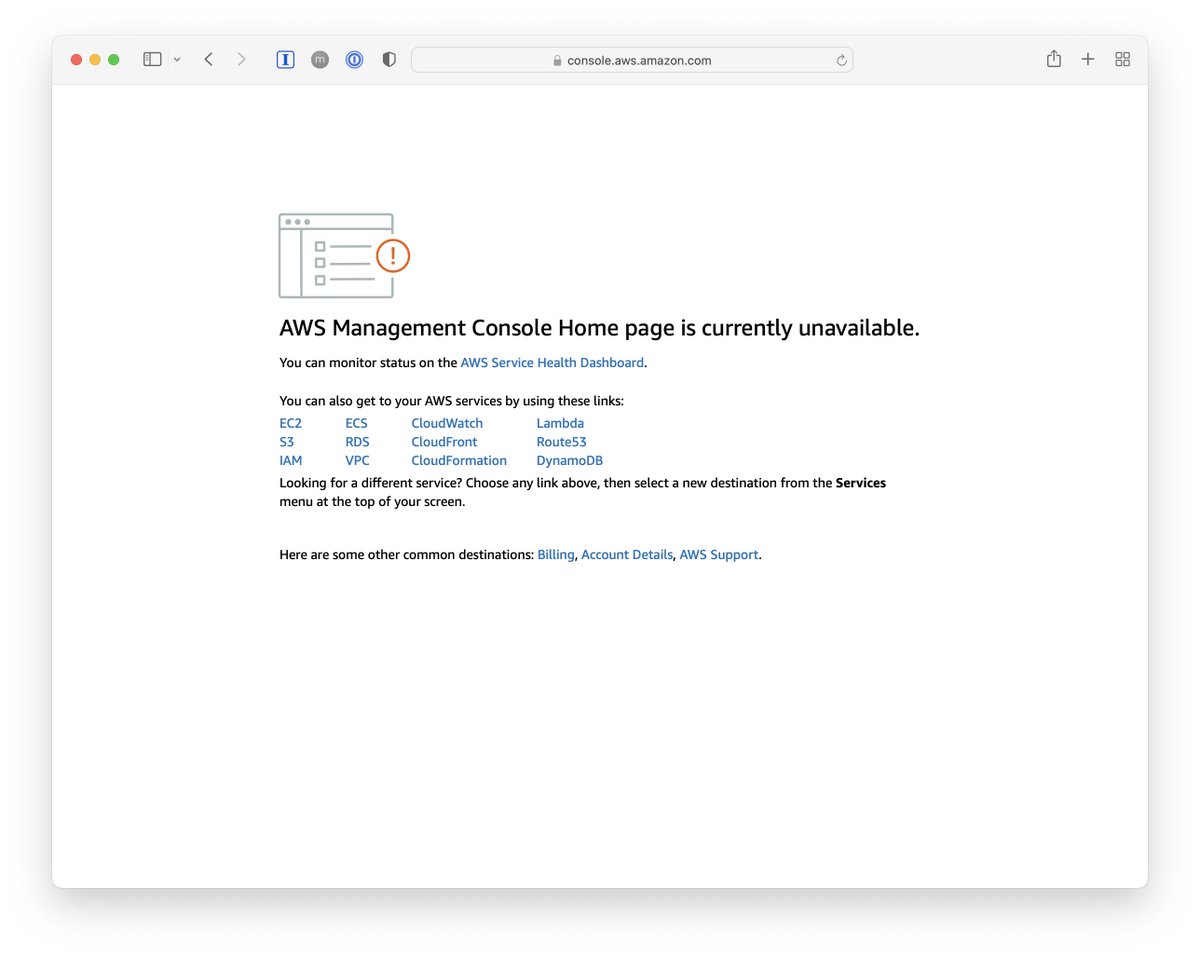Open the Share sheet icon
This screenshot has width=1200, height=957.
click(1054, 59)
